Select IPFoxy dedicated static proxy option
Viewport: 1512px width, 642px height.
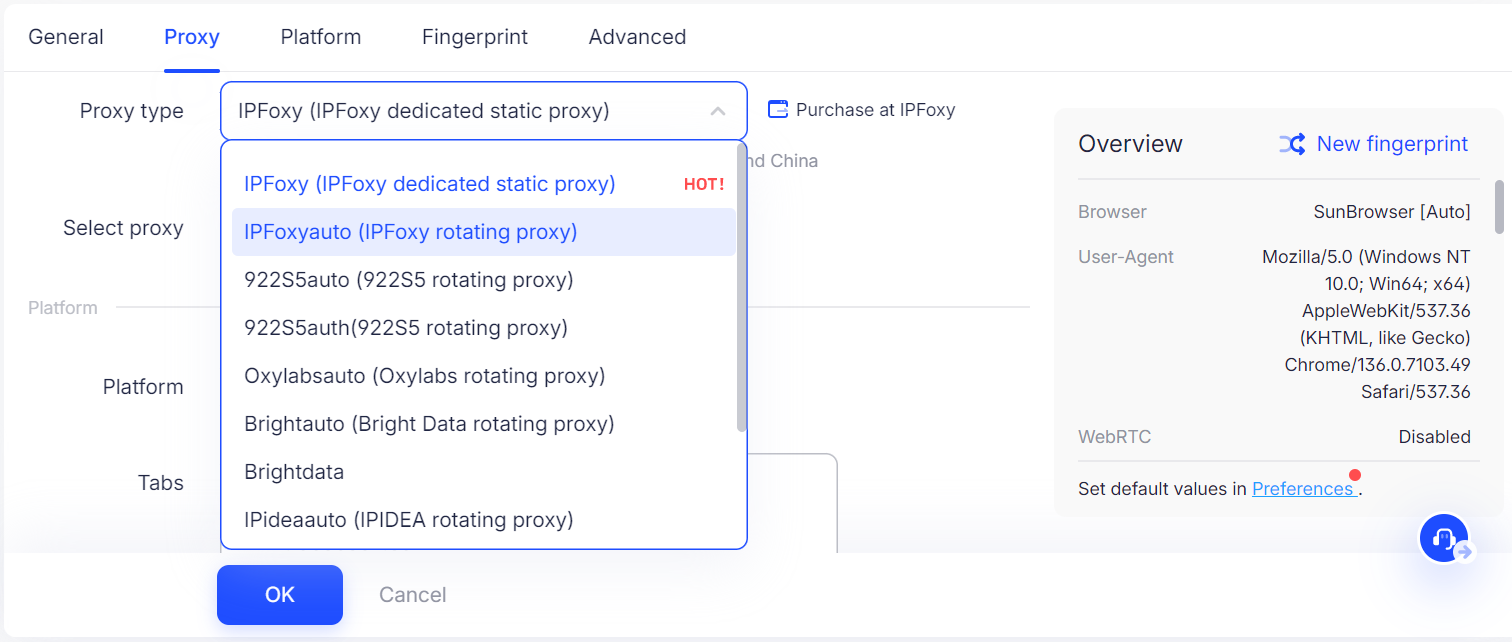point(430,184)
